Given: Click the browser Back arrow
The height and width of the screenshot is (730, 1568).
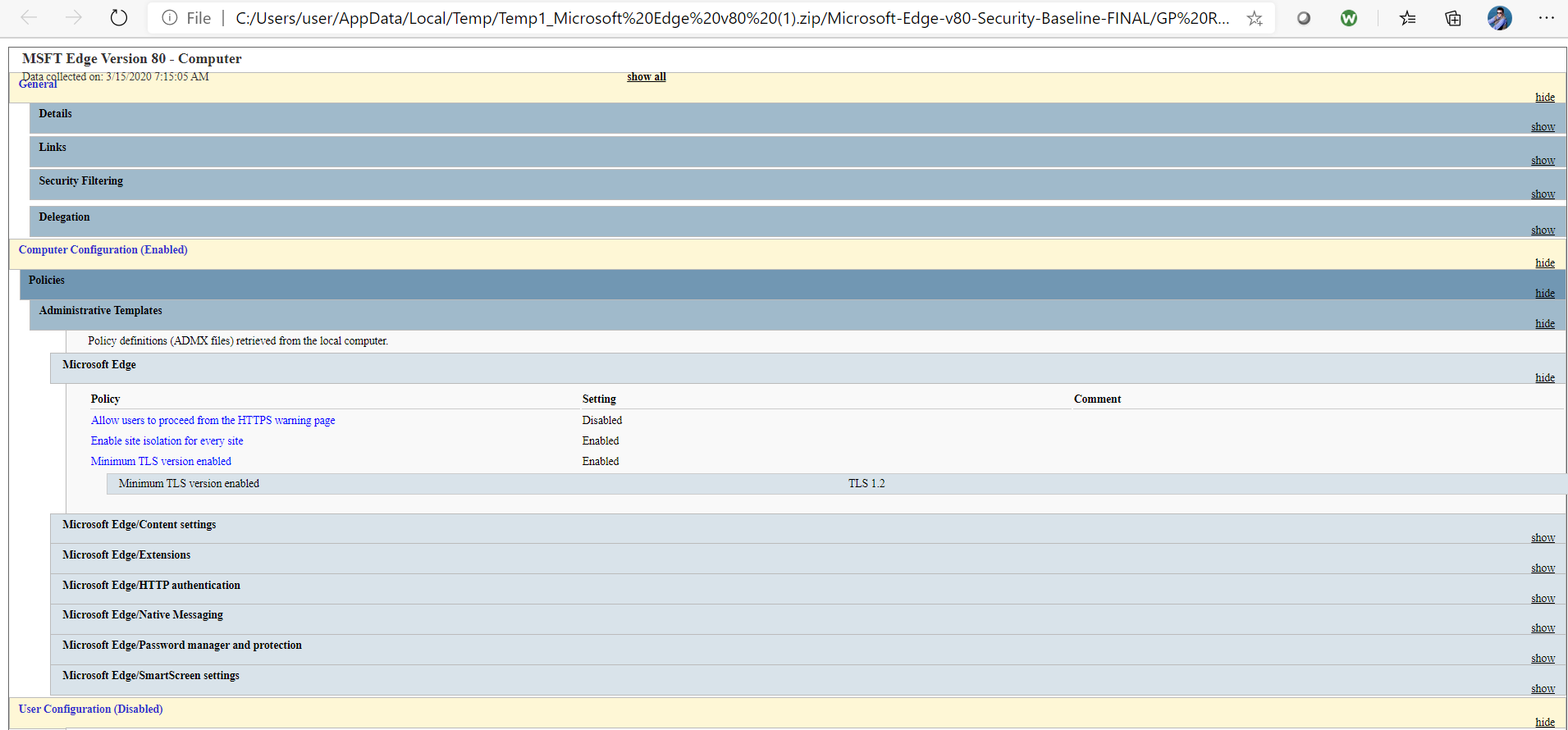Looking at the screenshot, I should (x=29, y=17).
